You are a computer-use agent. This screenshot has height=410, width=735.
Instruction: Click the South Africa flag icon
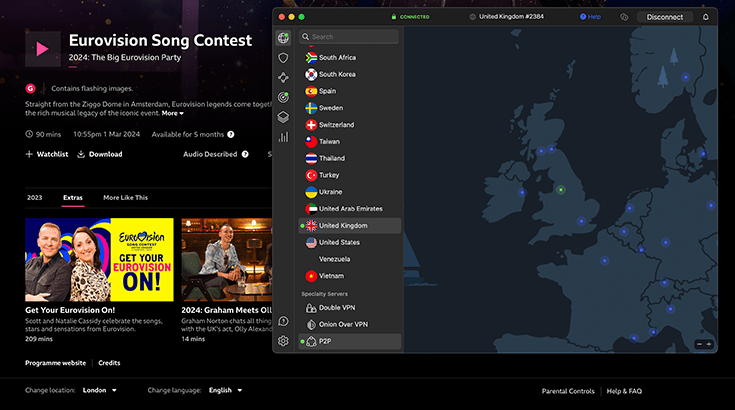click(311, 58)
